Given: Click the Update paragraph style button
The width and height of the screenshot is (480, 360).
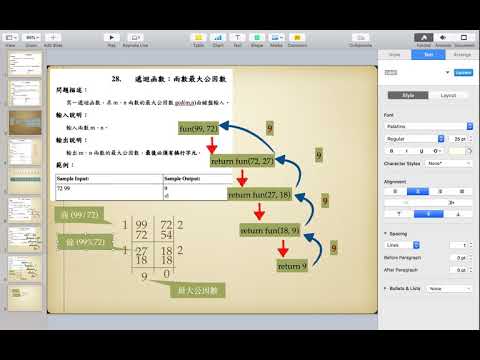Looking at the screenshot, I should [463, 73].
